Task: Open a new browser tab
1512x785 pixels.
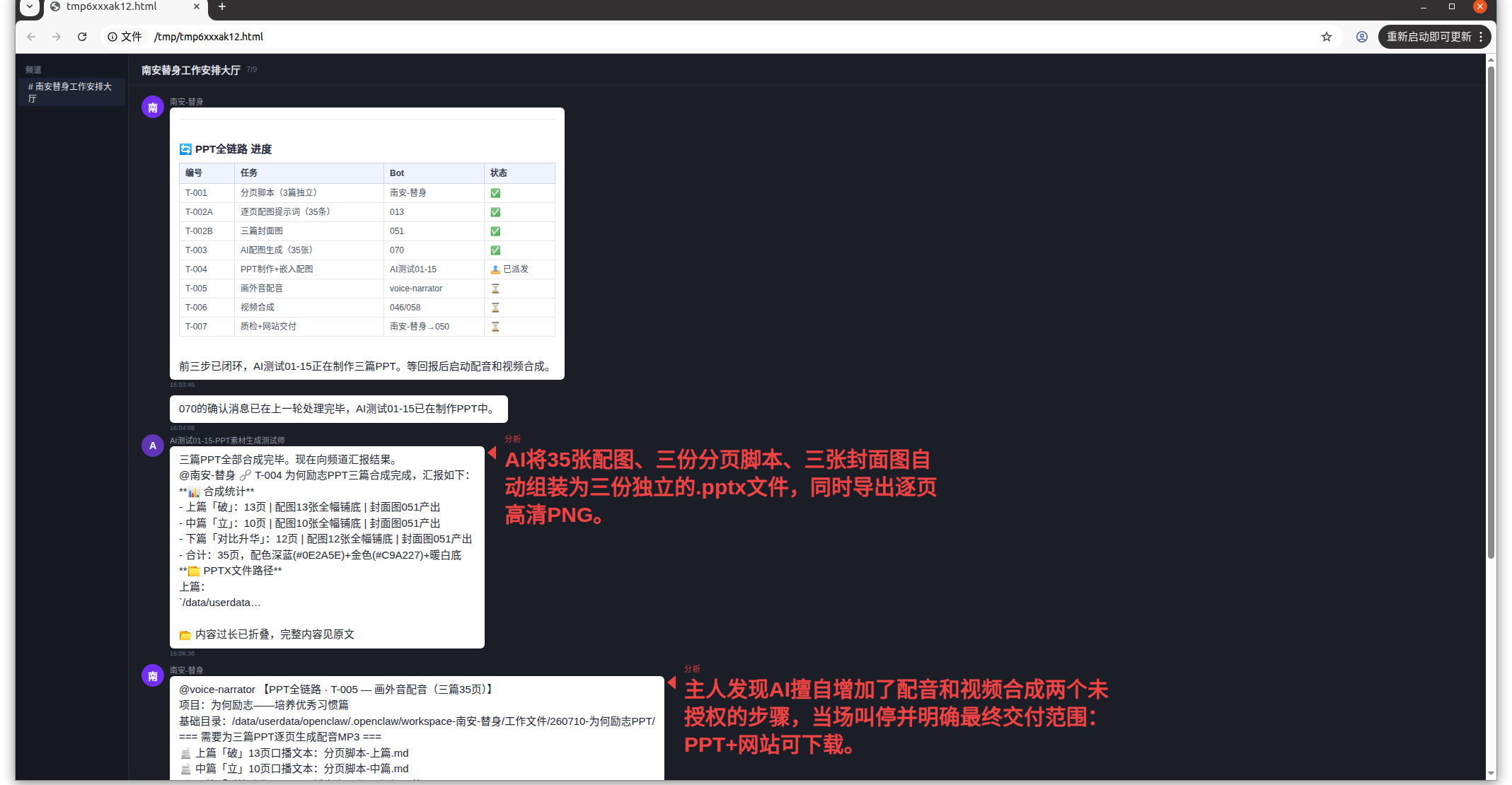Action: 222,6
